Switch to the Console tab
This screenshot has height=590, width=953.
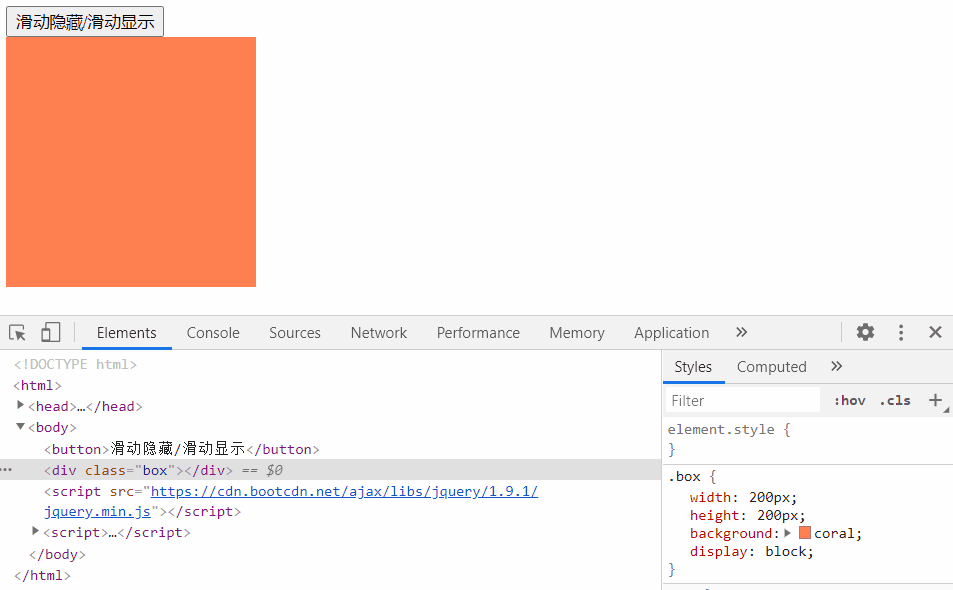[x=213, y=333]
